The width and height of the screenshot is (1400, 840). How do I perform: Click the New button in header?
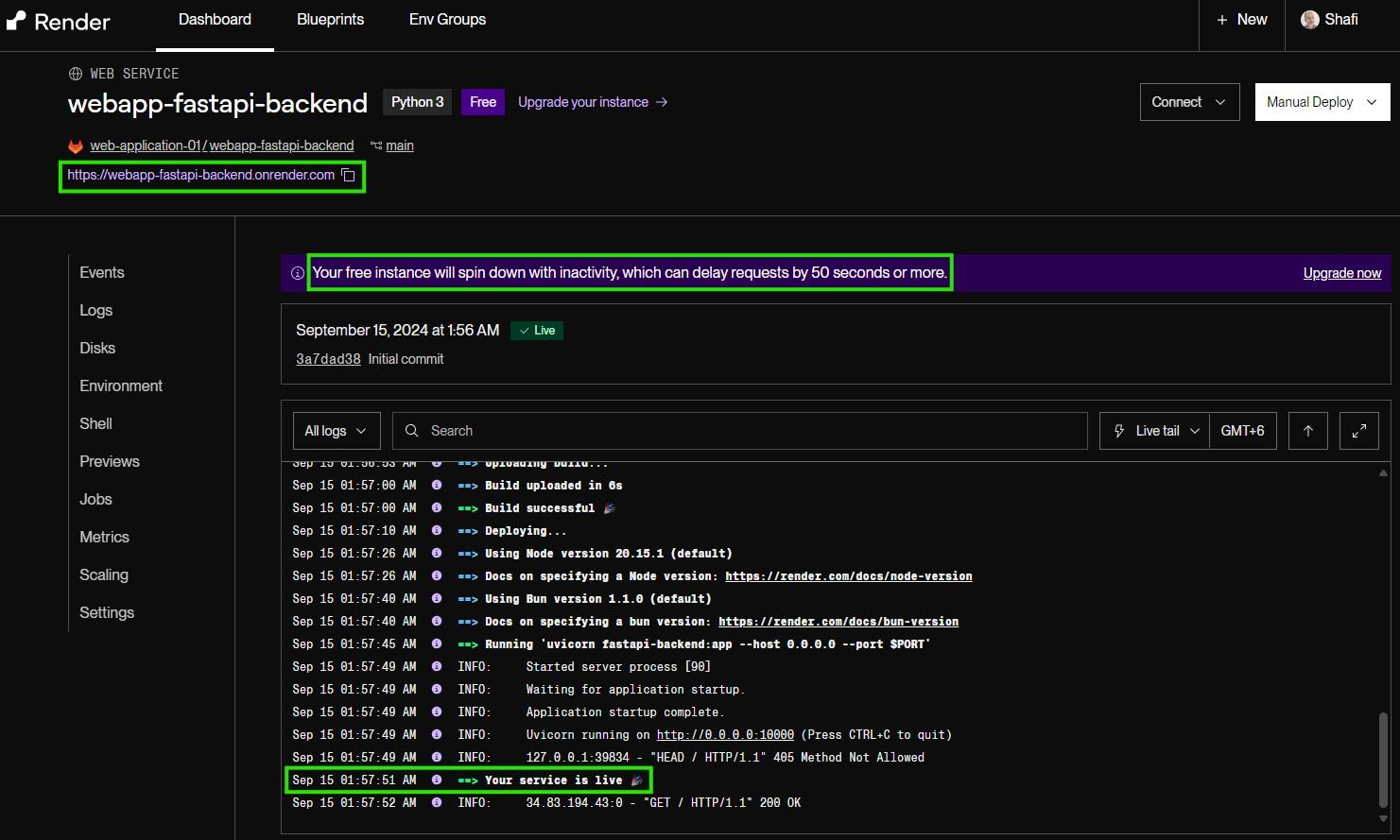point(1242,20)
